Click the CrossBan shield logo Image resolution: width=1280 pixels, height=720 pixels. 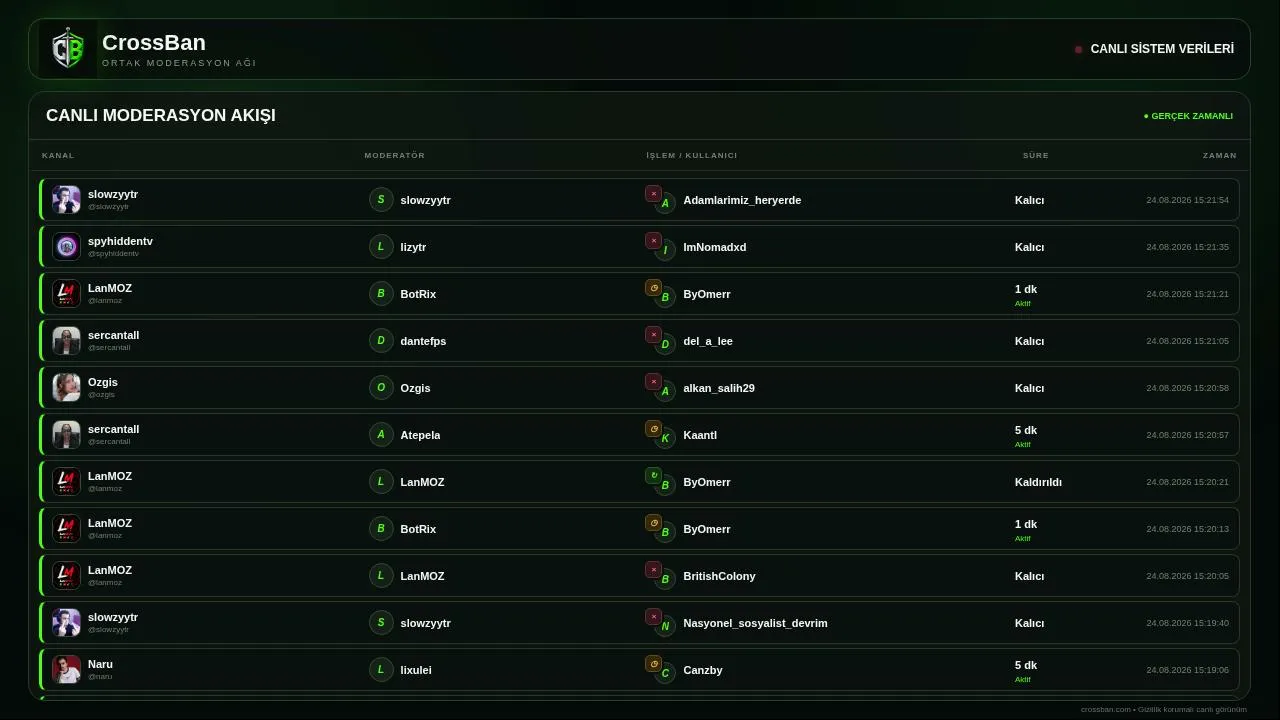(68, 49)
